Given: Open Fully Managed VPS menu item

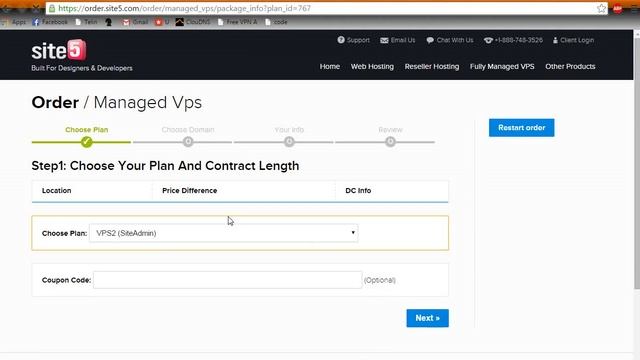Looking at the screenshot, I should tap(502, 67).
